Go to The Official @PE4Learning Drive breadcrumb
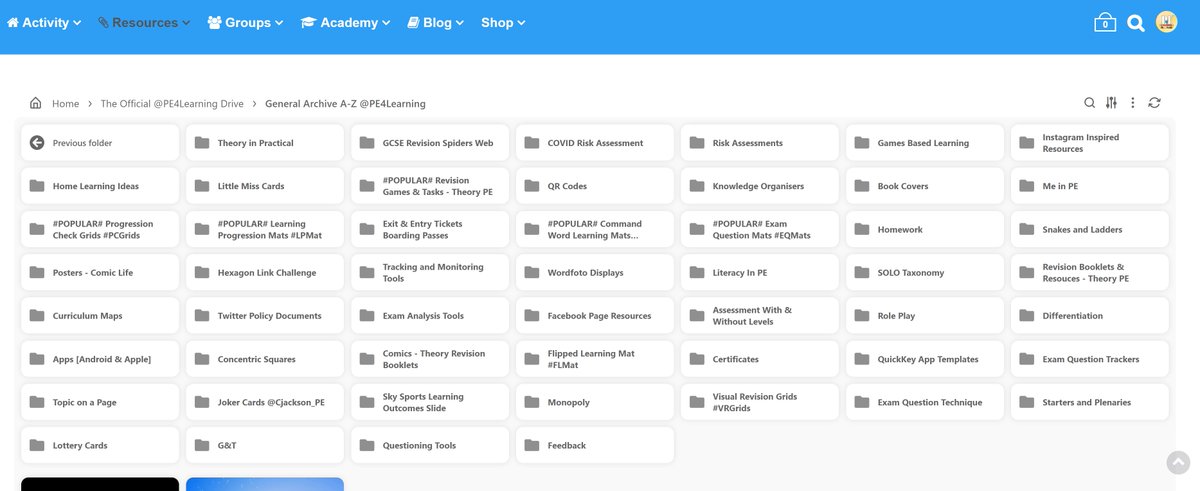1200x491 pixels. click(x=172, y=103)
